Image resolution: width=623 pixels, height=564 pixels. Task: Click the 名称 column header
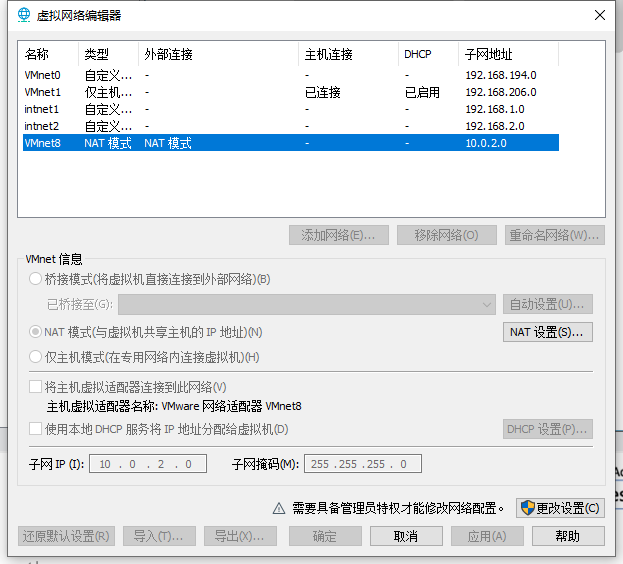pos(50,54)
